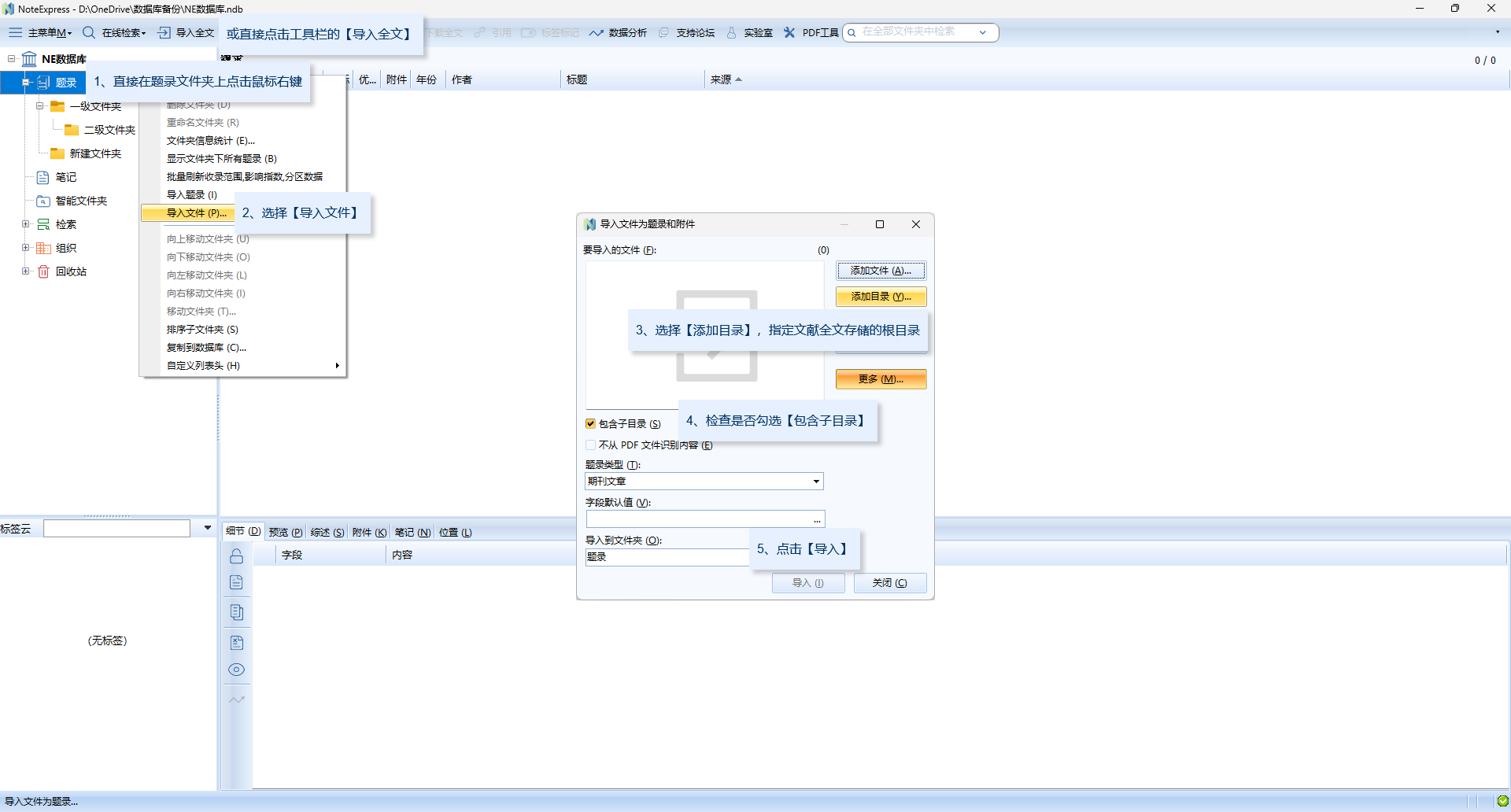Open 数据分析 chart icon in toolbar

point(597,32)
